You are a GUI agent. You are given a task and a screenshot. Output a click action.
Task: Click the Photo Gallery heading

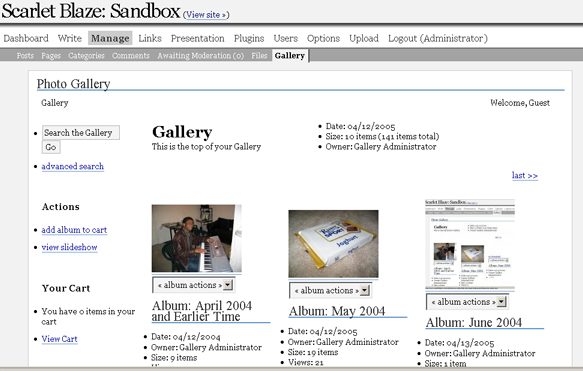pyautogui.click(x=74, y=84)
